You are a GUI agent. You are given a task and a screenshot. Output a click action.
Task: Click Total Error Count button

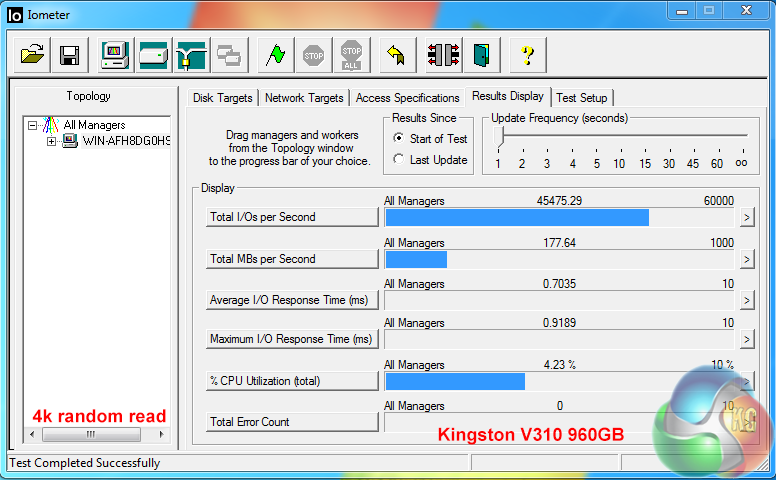click(x=292, y=422)
